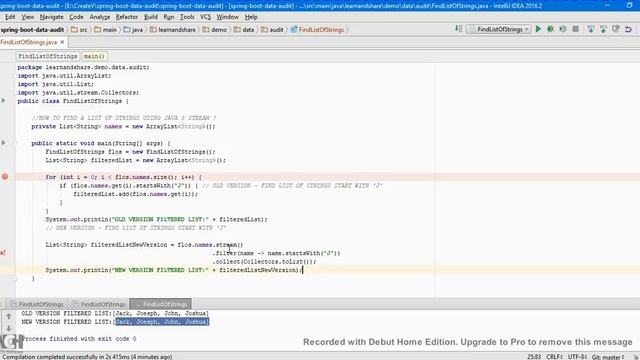
Task: Click the java folder in the navigation bar
Action: [x=133, y=29]
